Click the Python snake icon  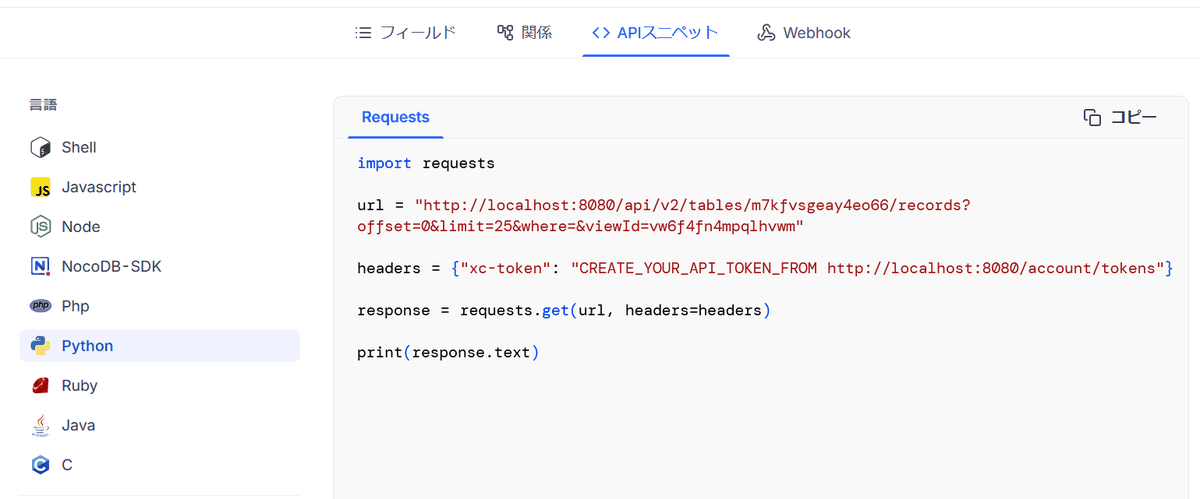[41, 346]
